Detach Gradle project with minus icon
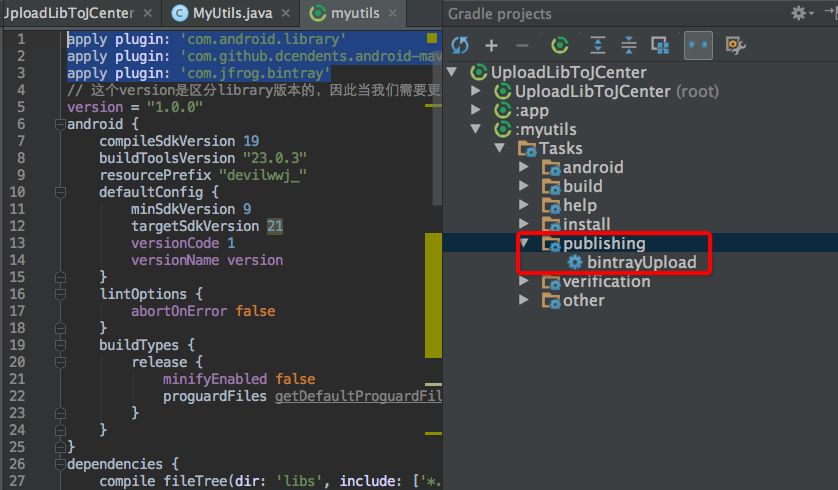 tap(522, 45)
